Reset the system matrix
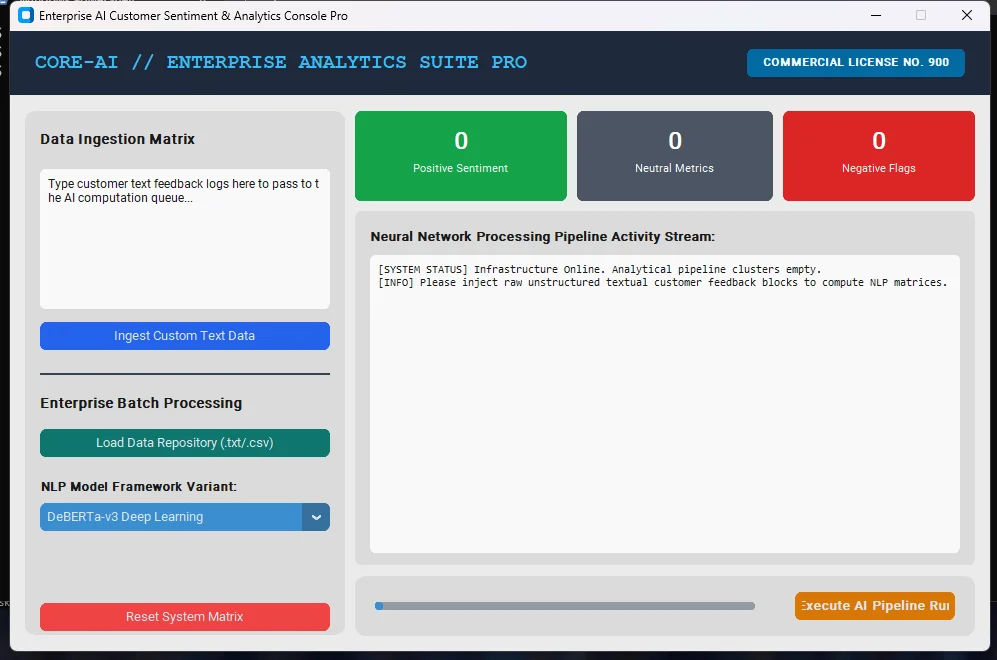 (x=184, y=617)
